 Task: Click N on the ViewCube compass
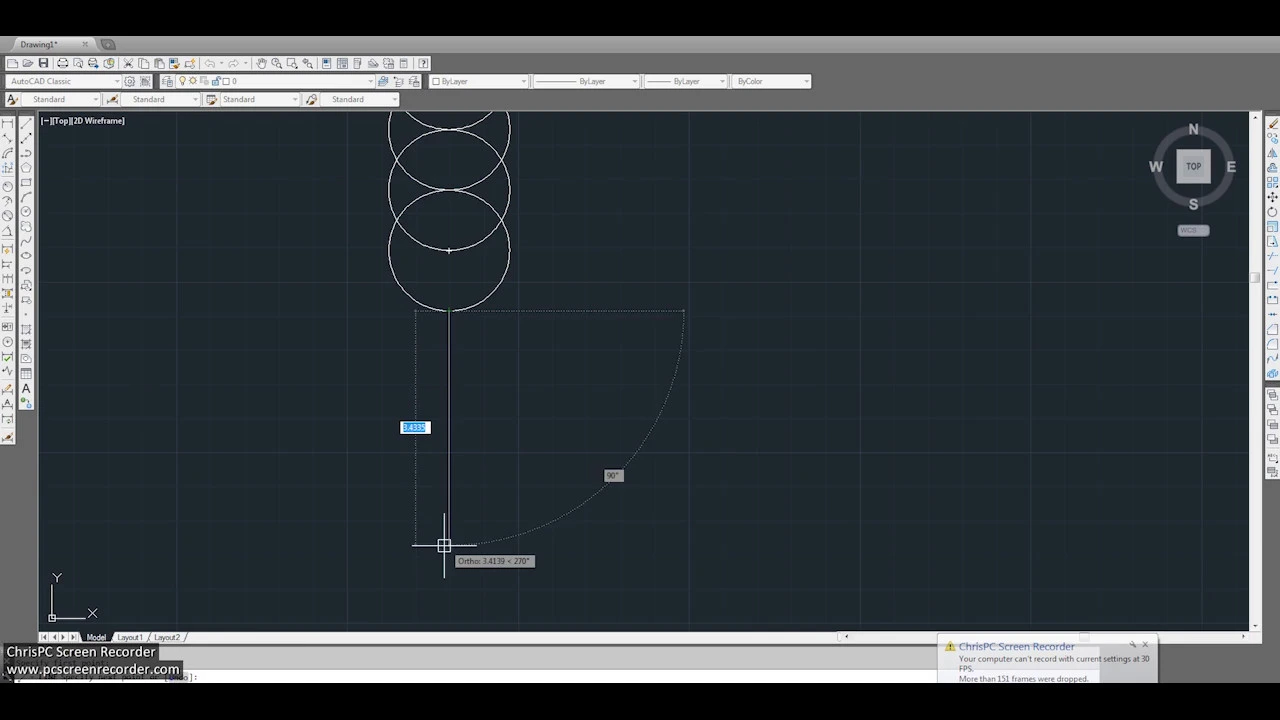1193,129
